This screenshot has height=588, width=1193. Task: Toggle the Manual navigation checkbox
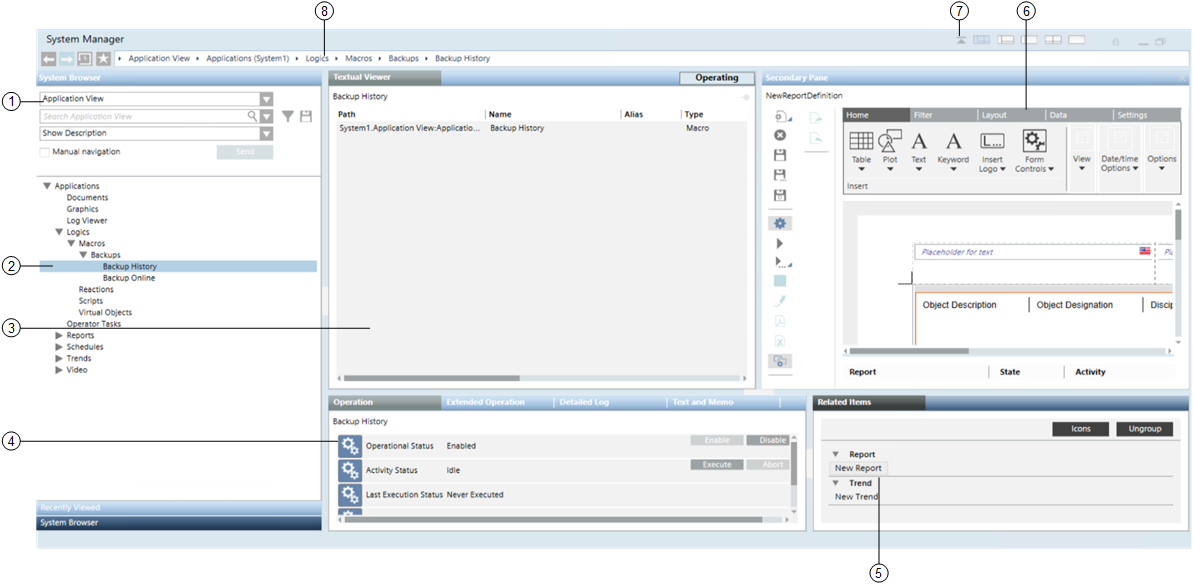(x=45, y=152)
